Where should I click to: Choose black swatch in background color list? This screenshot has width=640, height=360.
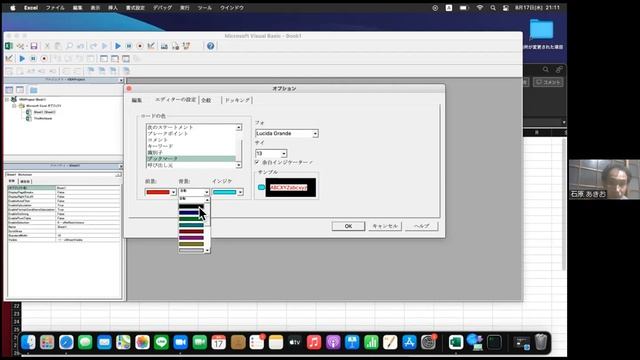[x=191, y=206]
